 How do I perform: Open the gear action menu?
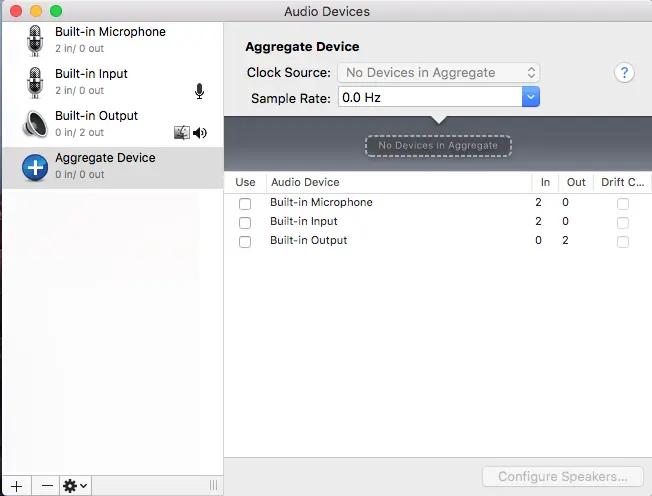[75, 485]
